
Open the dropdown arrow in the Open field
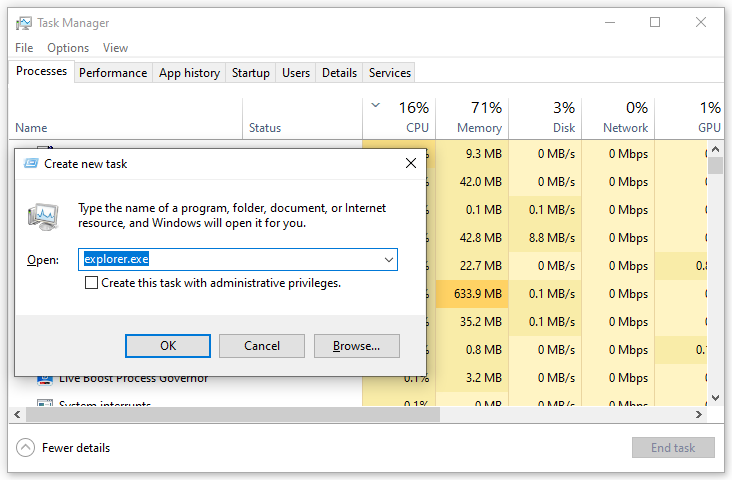pos(388,260)
